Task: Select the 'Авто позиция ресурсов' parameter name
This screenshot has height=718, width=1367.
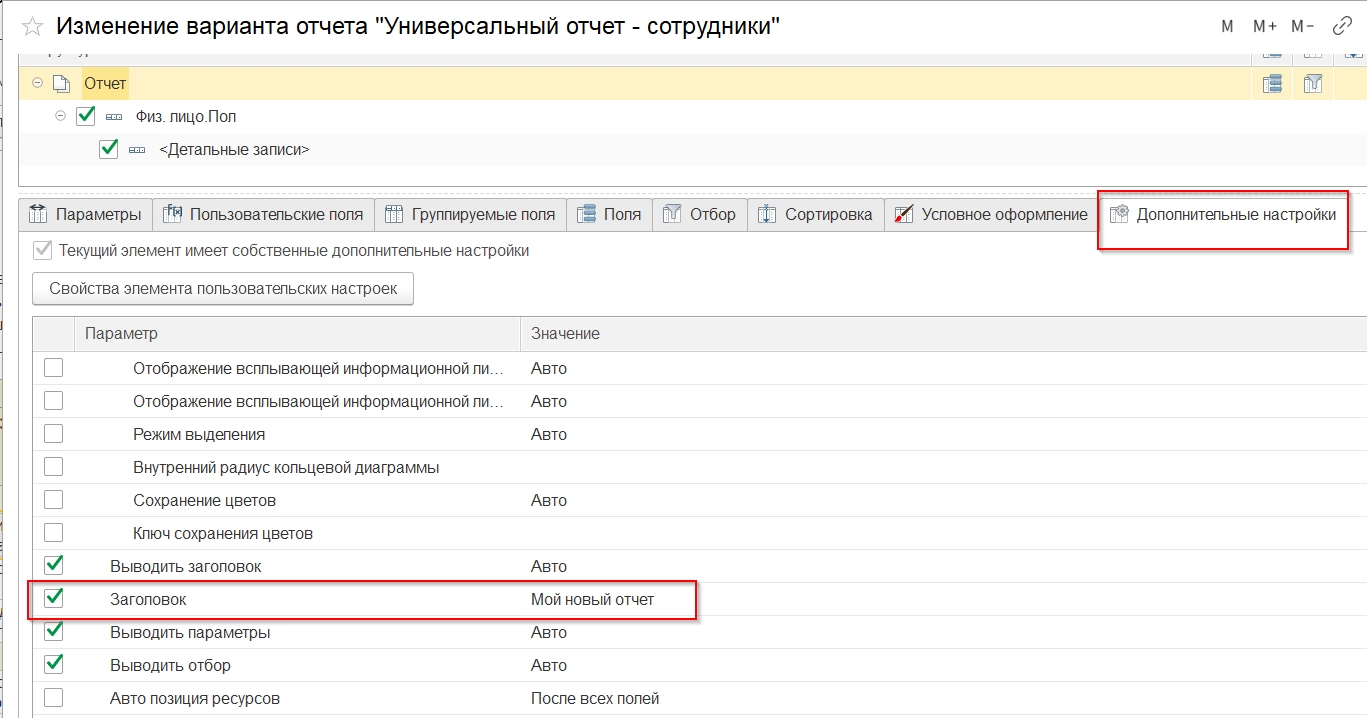Action: pos(195,698)
